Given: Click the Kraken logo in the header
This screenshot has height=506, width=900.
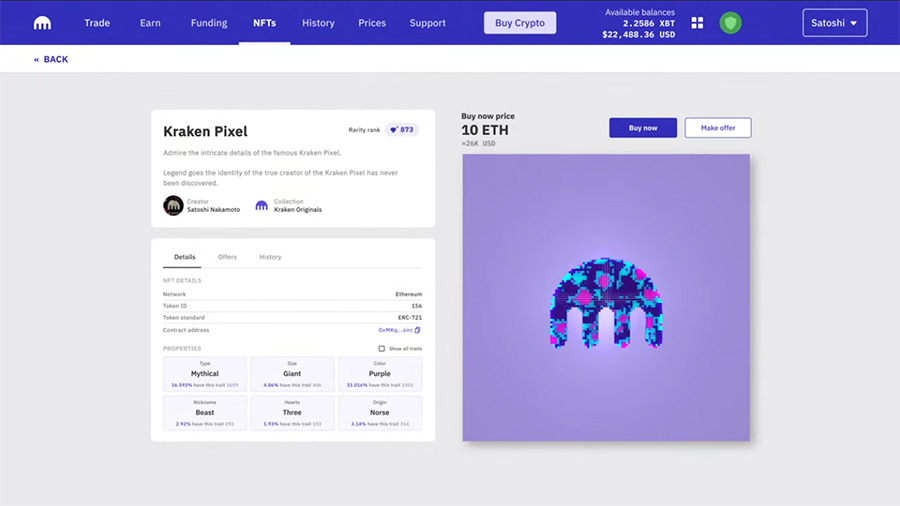Looking at the screenshot, I should pyautogui.click(x=42, y=23).
